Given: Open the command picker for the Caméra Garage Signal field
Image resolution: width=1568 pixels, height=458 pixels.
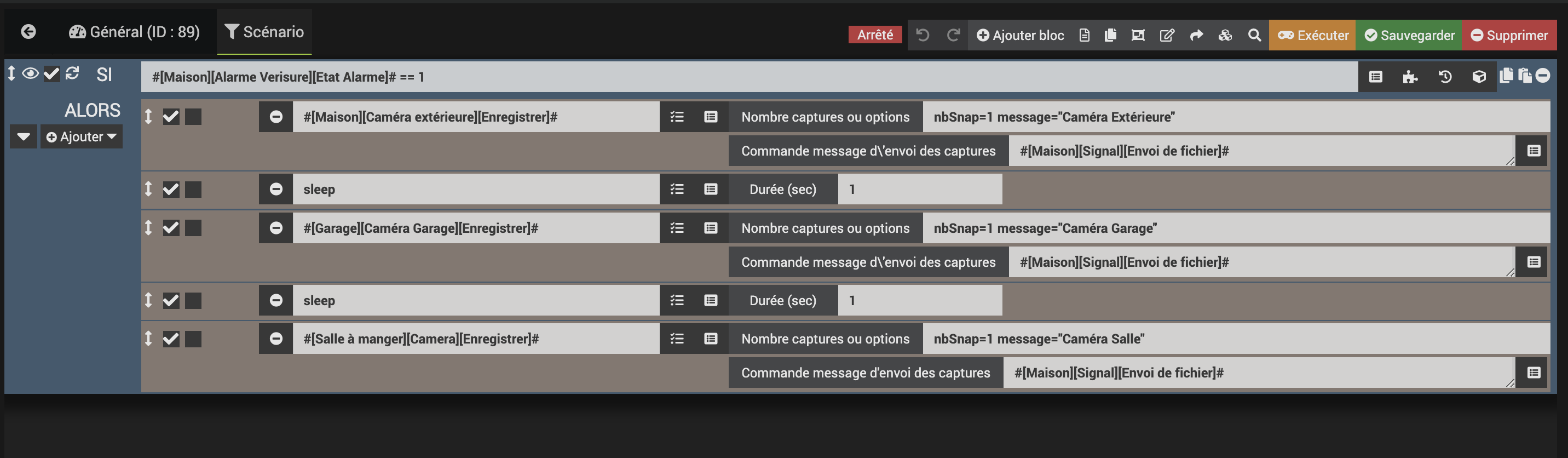Looking at the screenshot, I should pyautogui.click(x=1533, y=262).
